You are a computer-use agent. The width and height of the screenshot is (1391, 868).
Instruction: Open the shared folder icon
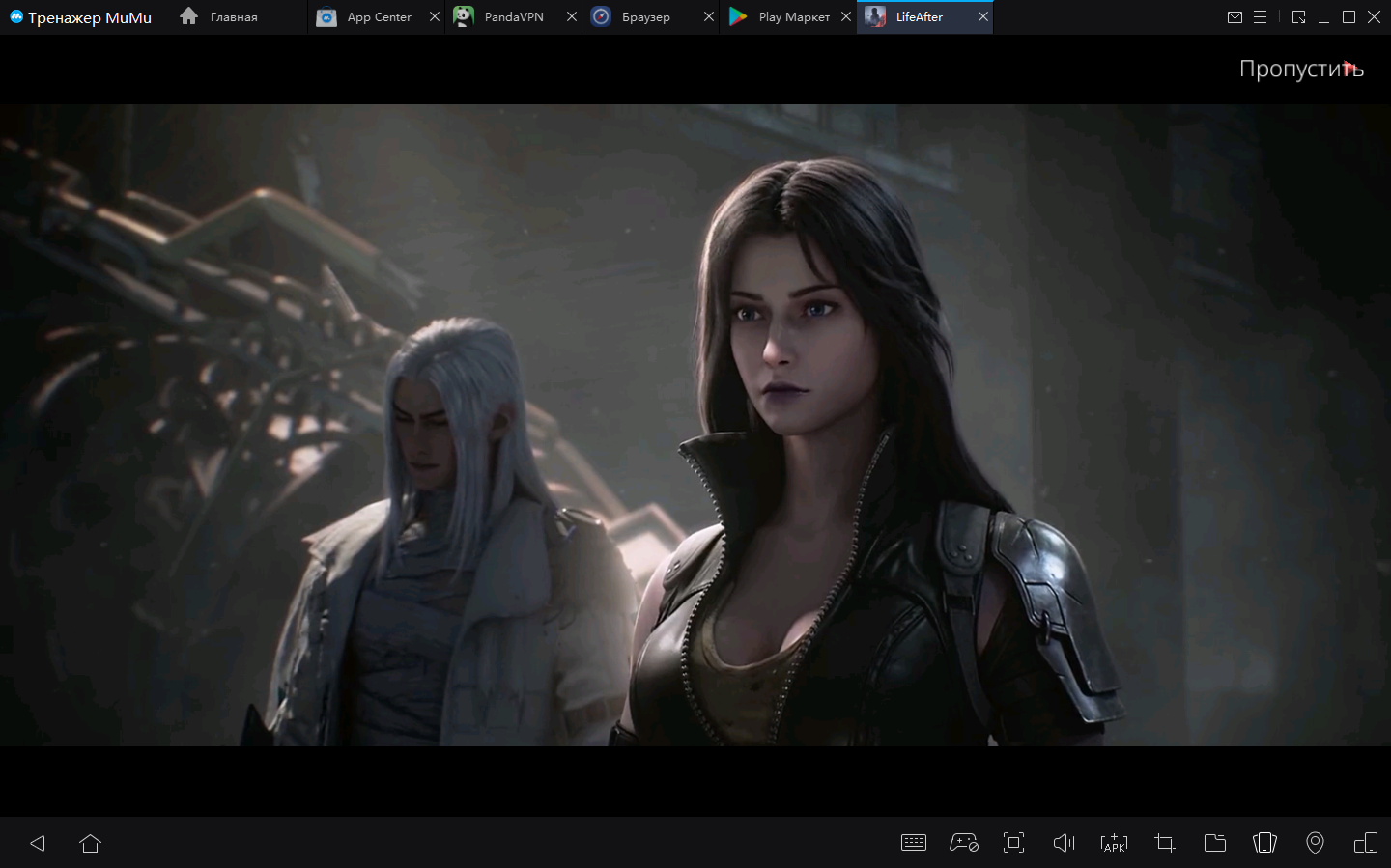(x=1215, y=843)
